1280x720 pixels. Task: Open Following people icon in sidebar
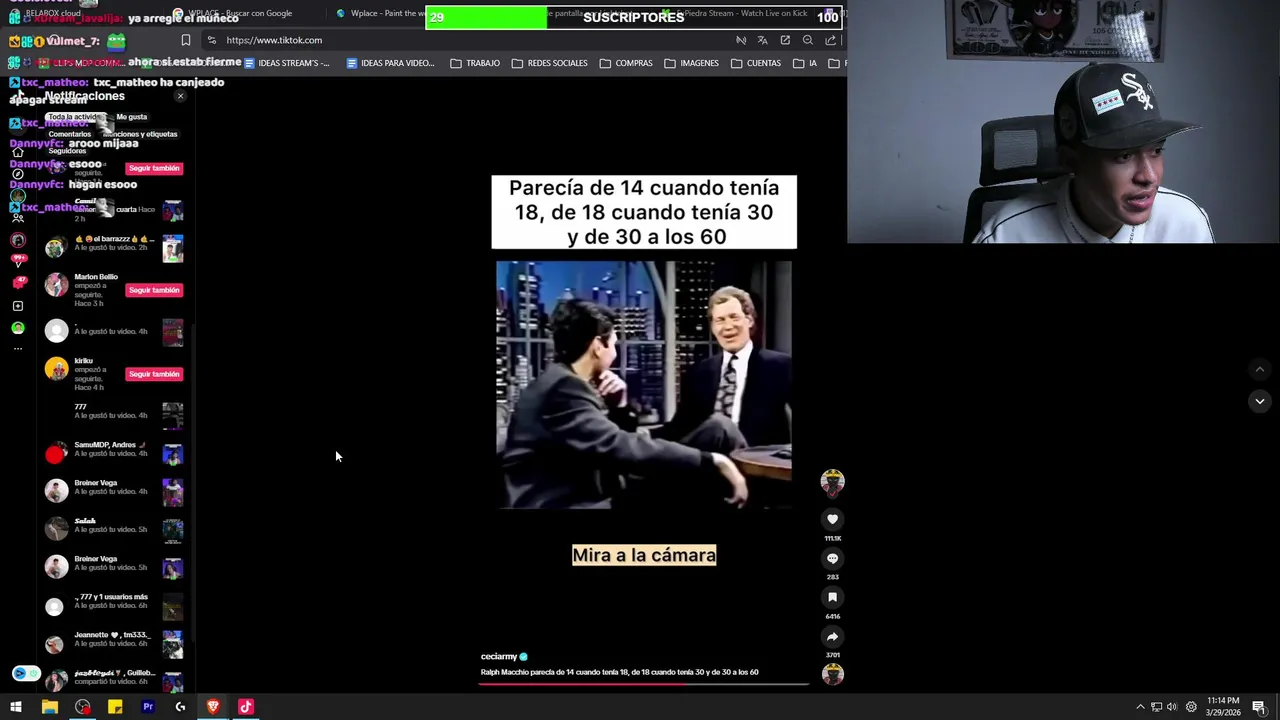pyautogui.click(x=17, y=218)
